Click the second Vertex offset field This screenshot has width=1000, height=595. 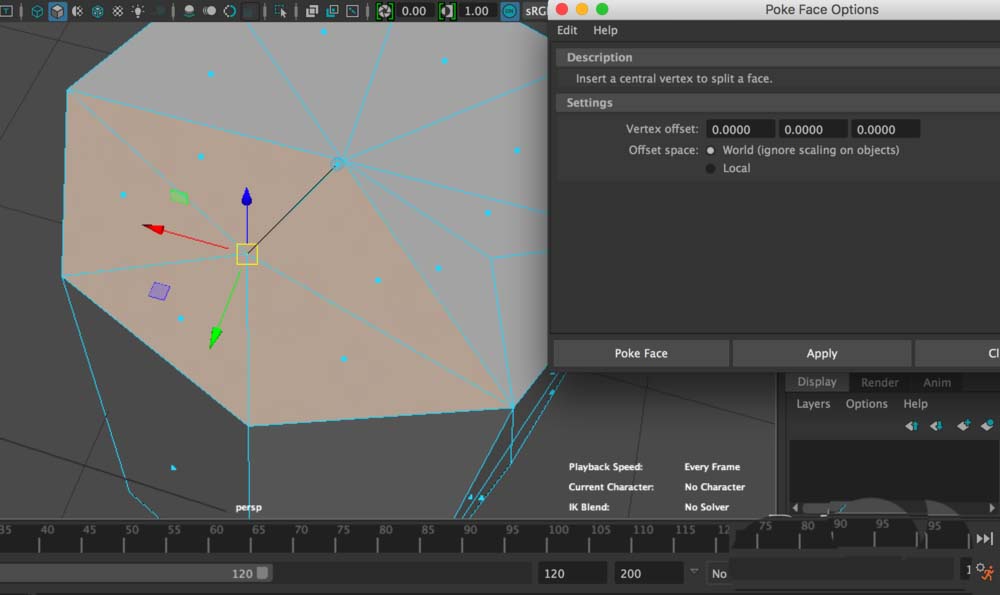pos(812,129)
